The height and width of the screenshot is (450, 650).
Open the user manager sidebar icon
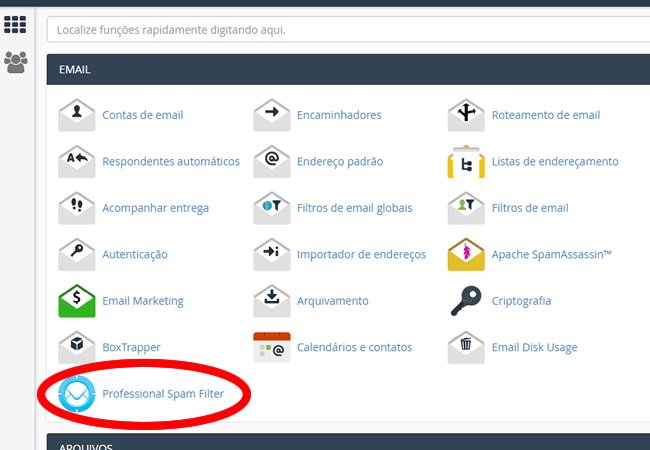[x=15, y=62]
